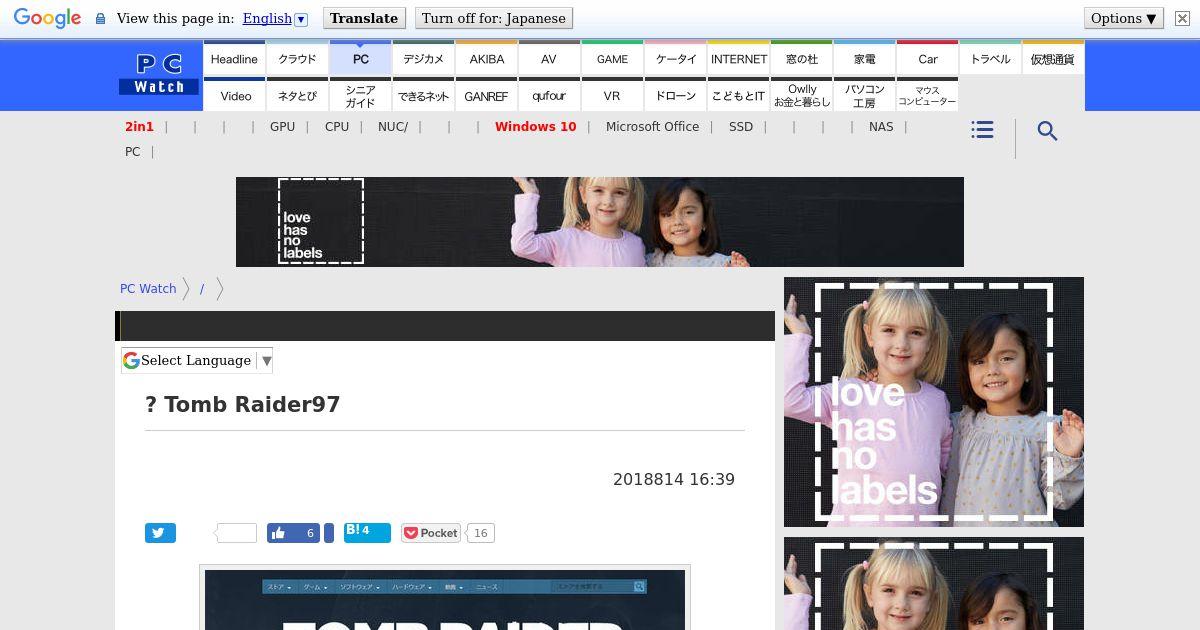Click the Facebook like thumbs-up button
The image size is (1200, 630).
tap(293, 533)
